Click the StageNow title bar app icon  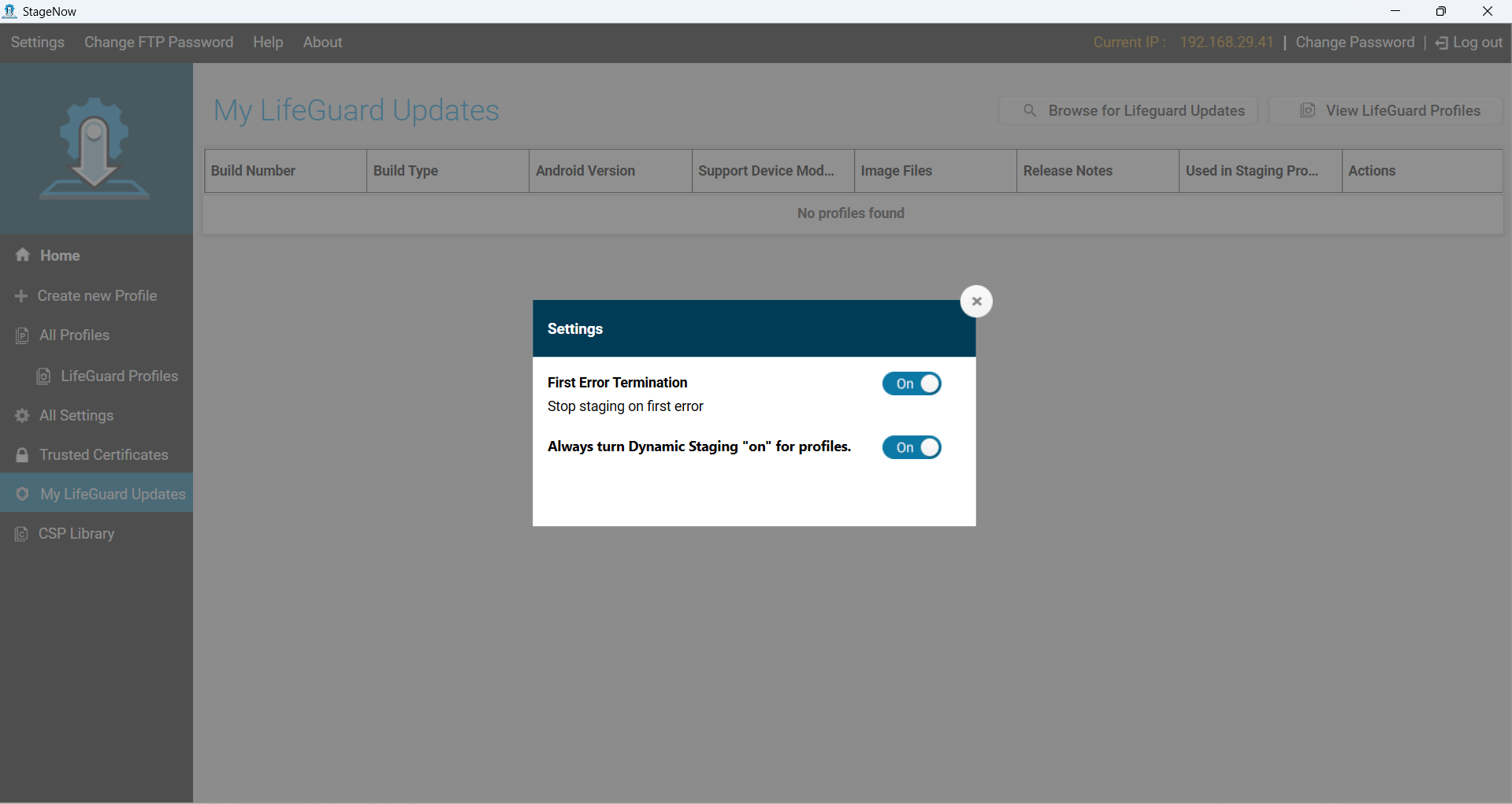(x=10, y=11)
